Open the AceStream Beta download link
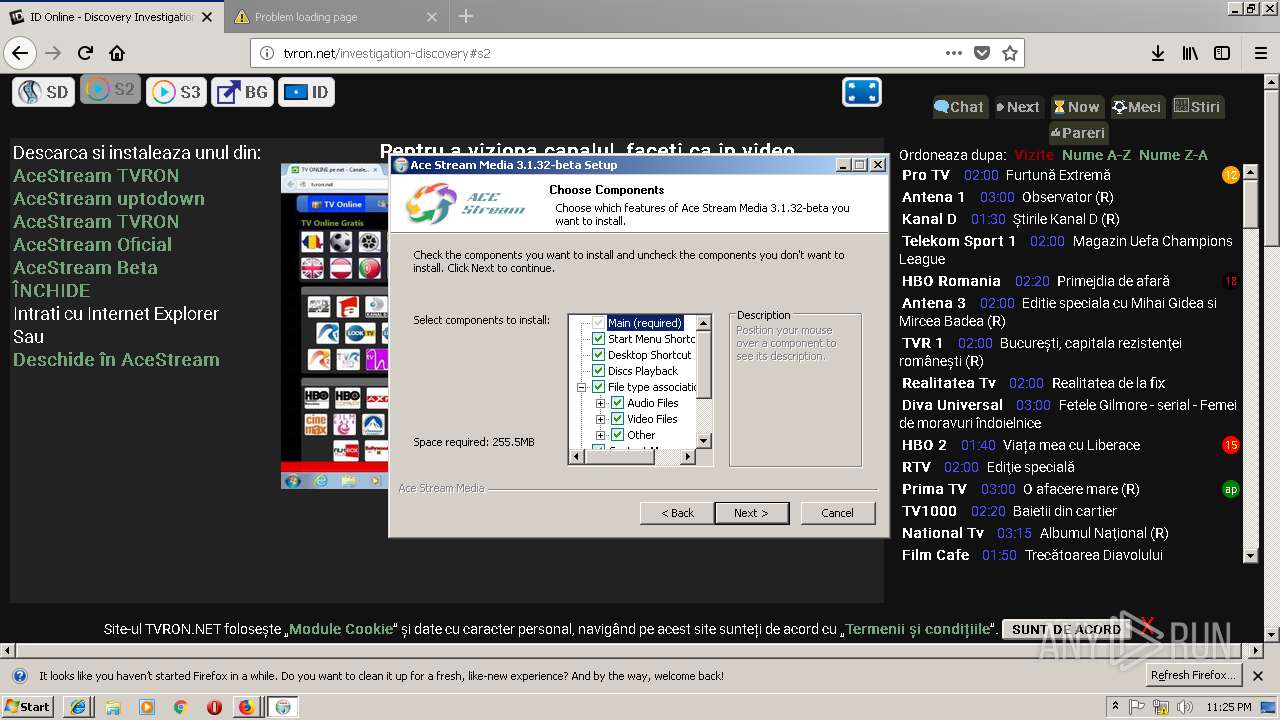 coord(85,268)
